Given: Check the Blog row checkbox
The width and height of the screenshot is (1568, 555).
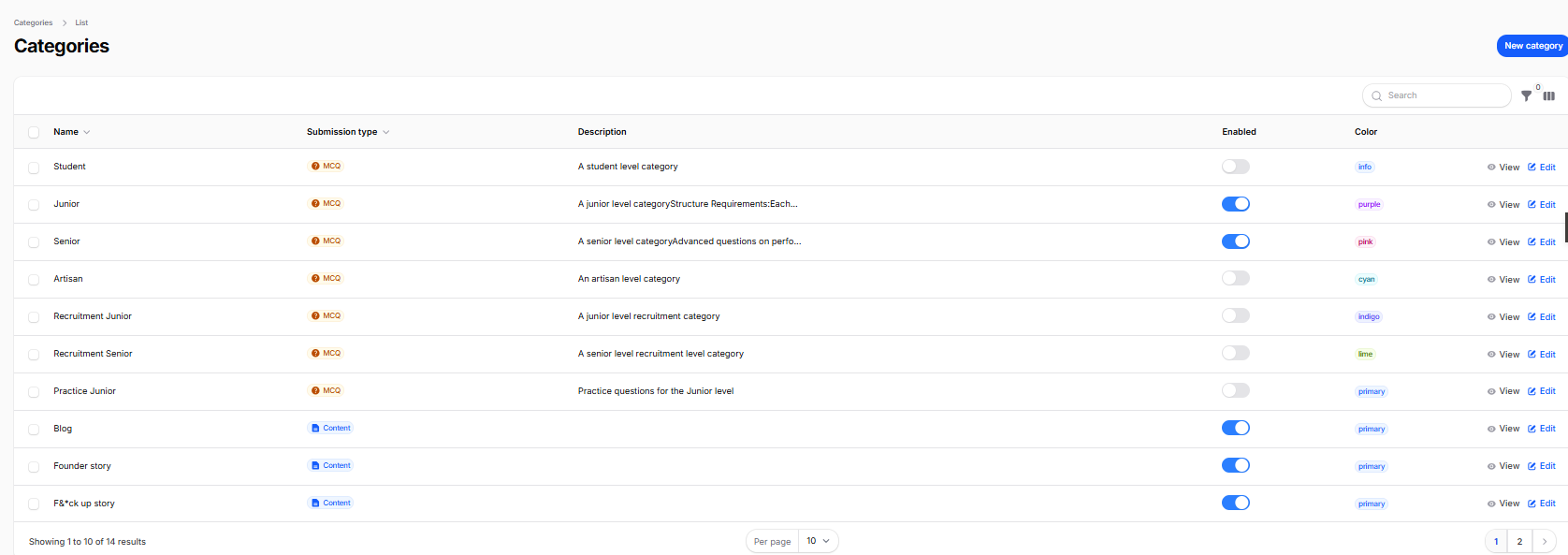Looking at the screenshot, I should (x=34, y=430).
